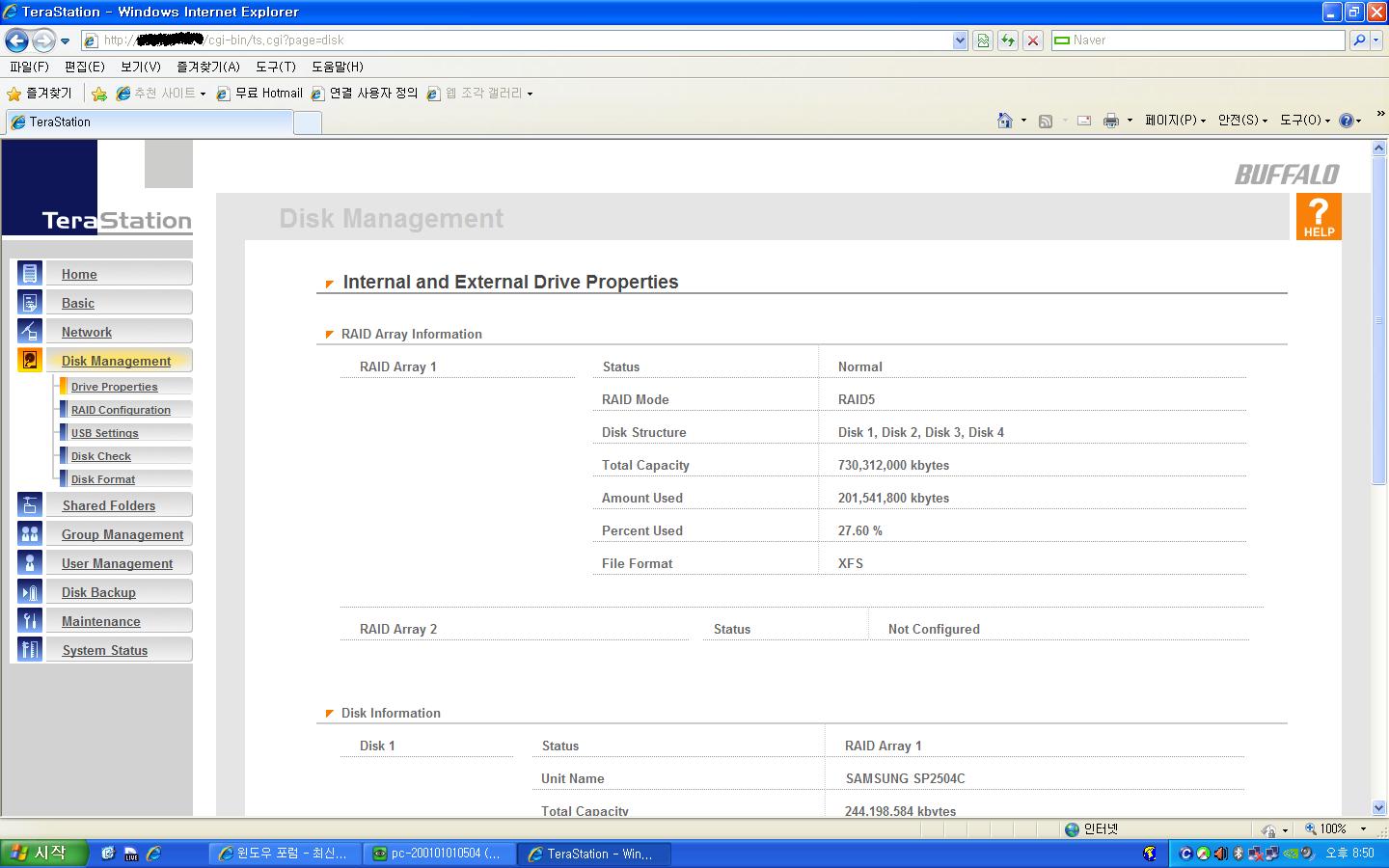Click the scrollbar down arrow
This screenshot has height=868, width=1389.
(1378, 808)
